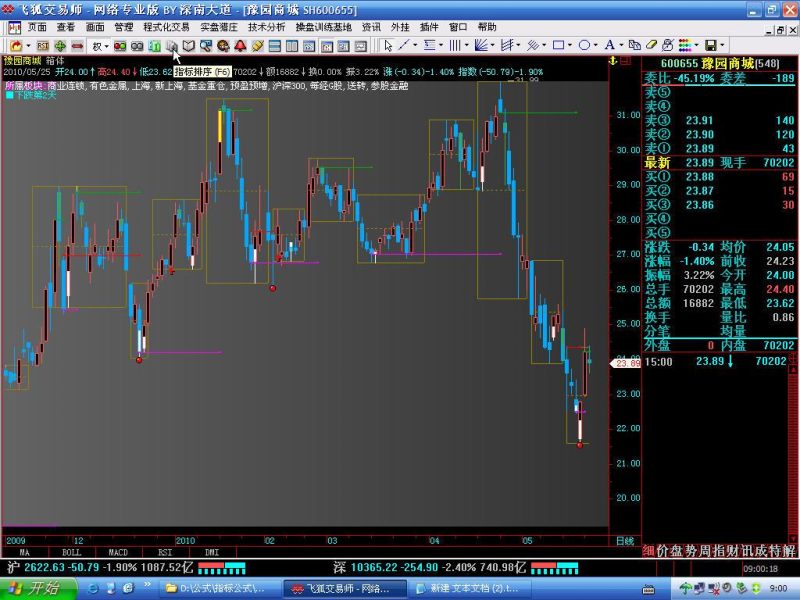
Task: Click the red-green lights toolbar icon
Action: click(120, 46)
